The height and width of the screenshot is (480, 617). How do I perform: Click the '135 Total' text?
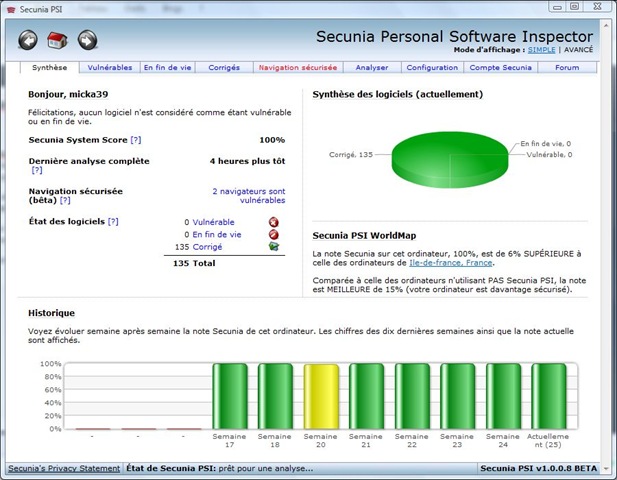[x=194, y=263]
